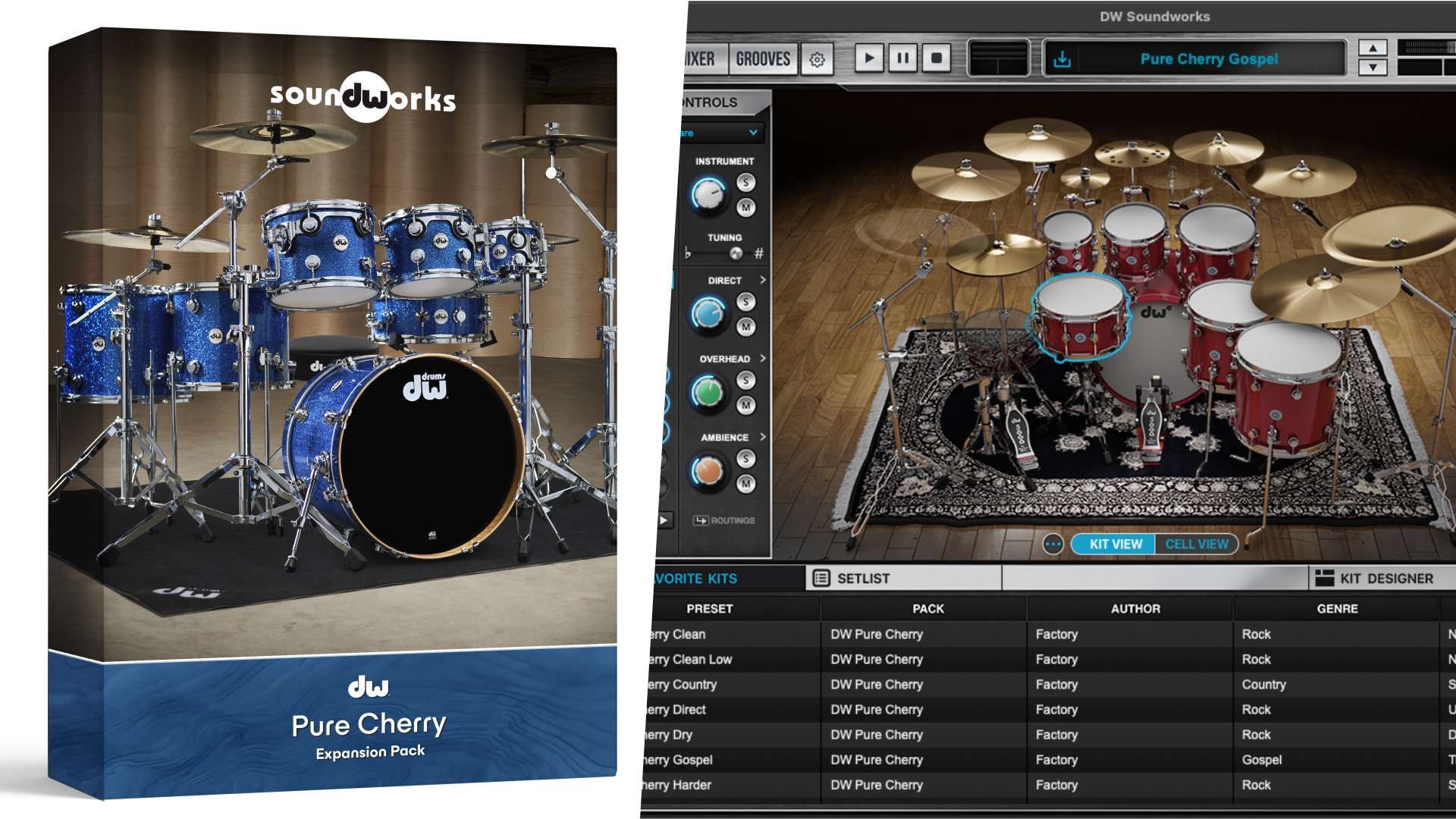Start playback with the play button

869,58
